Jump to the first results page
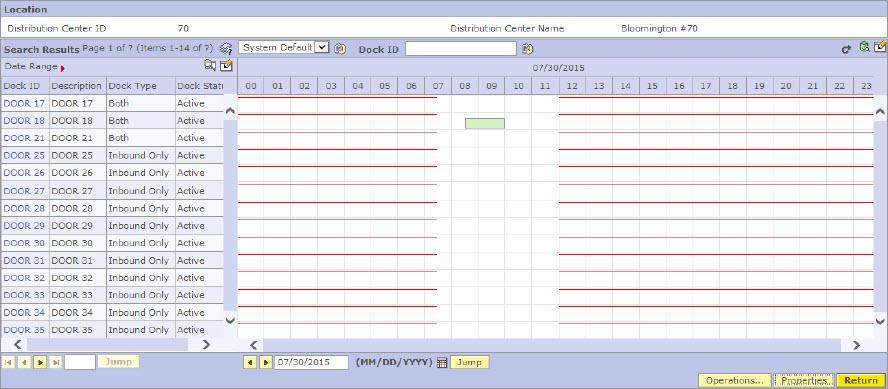The height and width of the screenshot is (389, 888). click(x=8, y=362)
